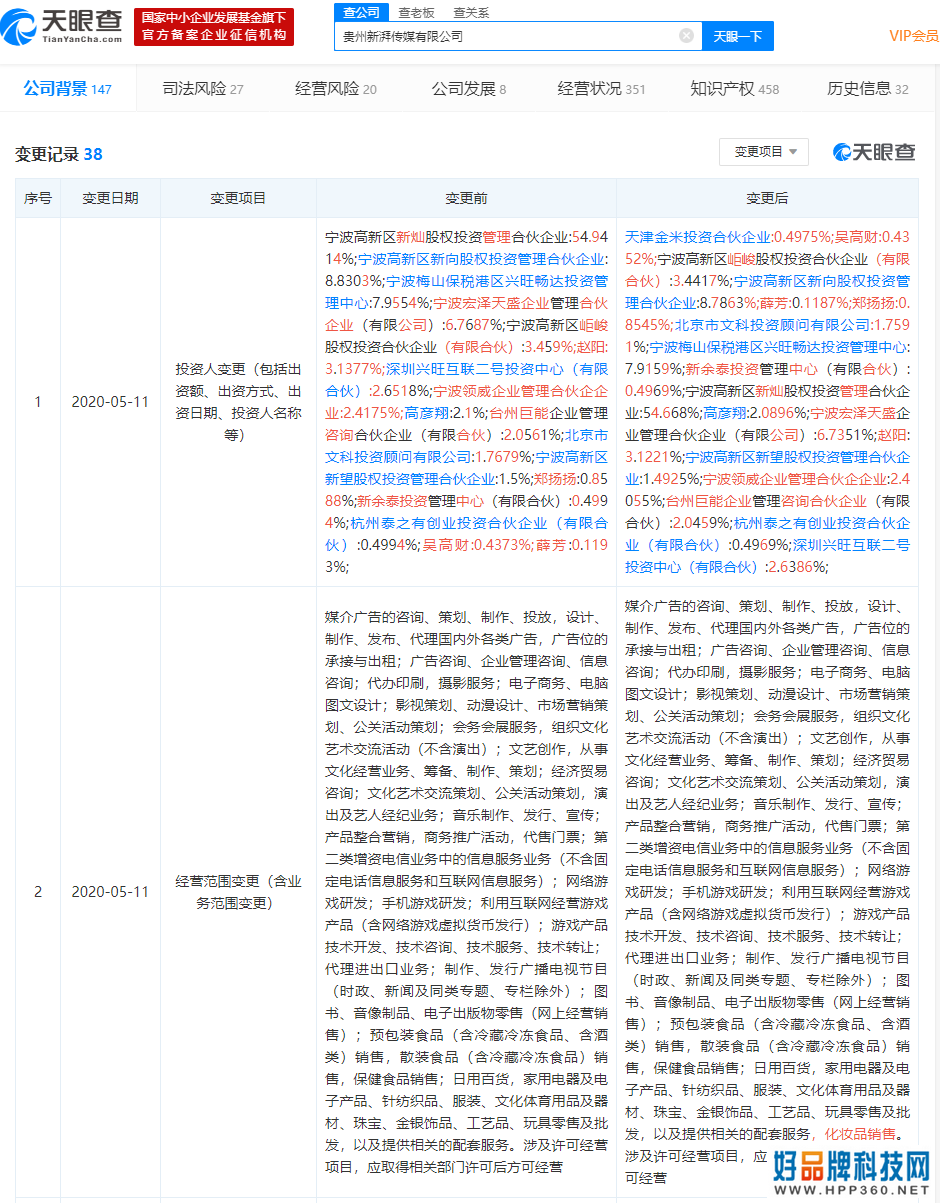
Task: Open 北京市文科投资顾问有限公司 link in 变更后 column
Action: point(772,325)
